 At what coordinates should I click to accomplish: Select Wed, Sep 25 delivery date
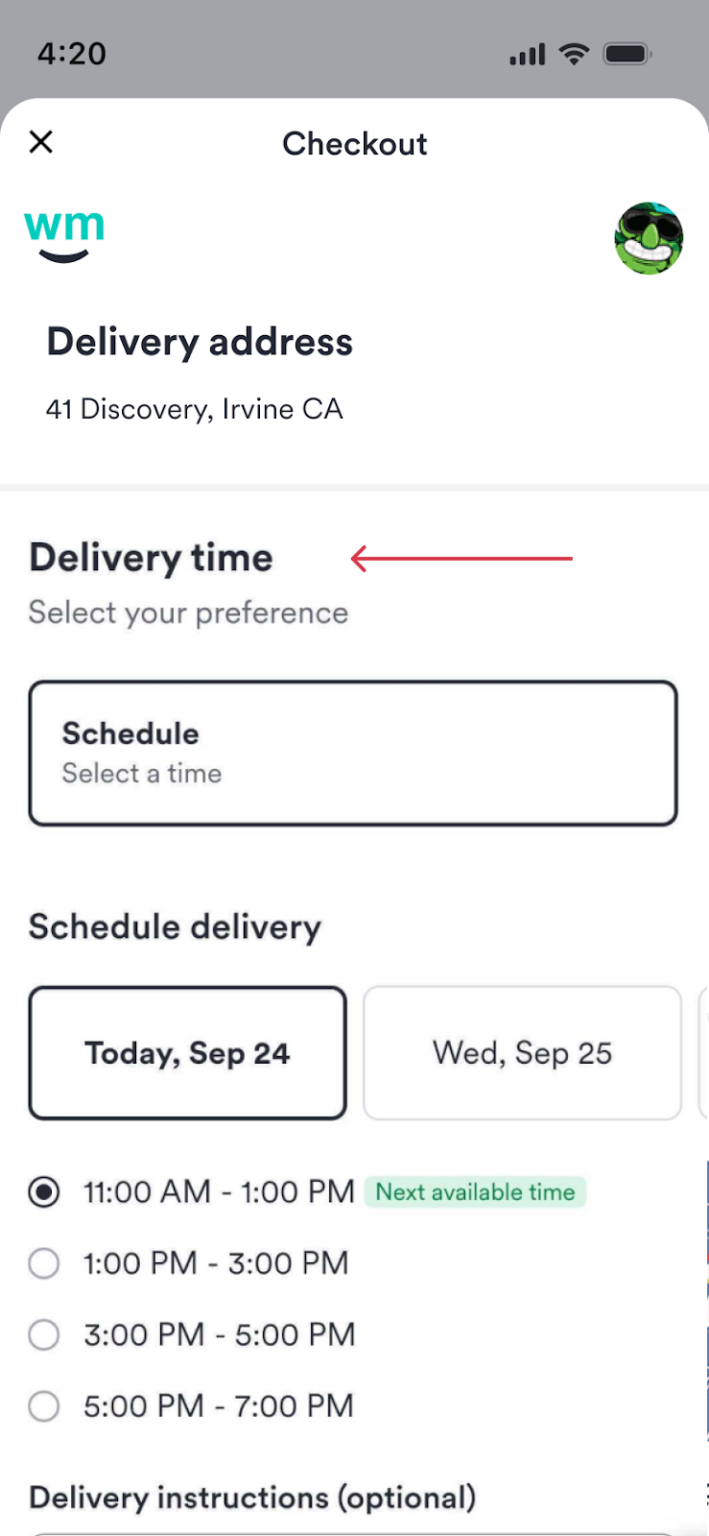(x=521, y=1052)
